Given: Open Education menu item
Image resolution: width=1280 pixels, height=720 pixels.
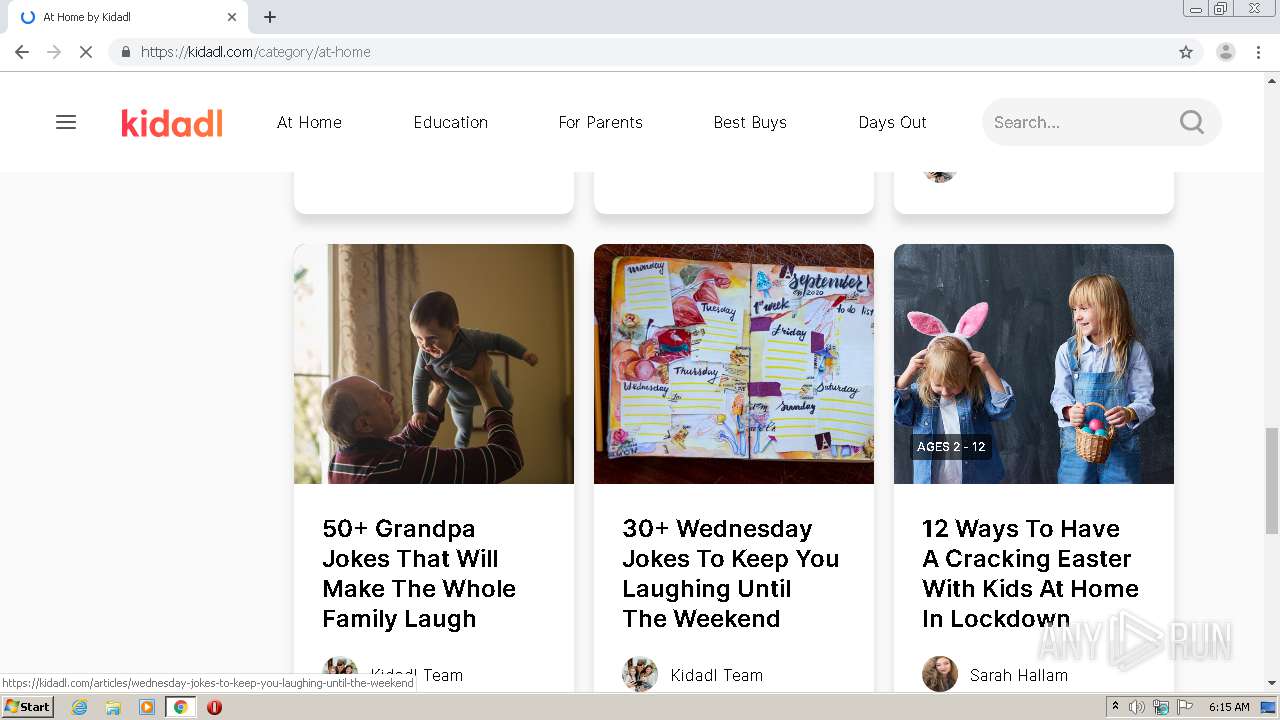Looking at the screenshot, I should [451, 122].
